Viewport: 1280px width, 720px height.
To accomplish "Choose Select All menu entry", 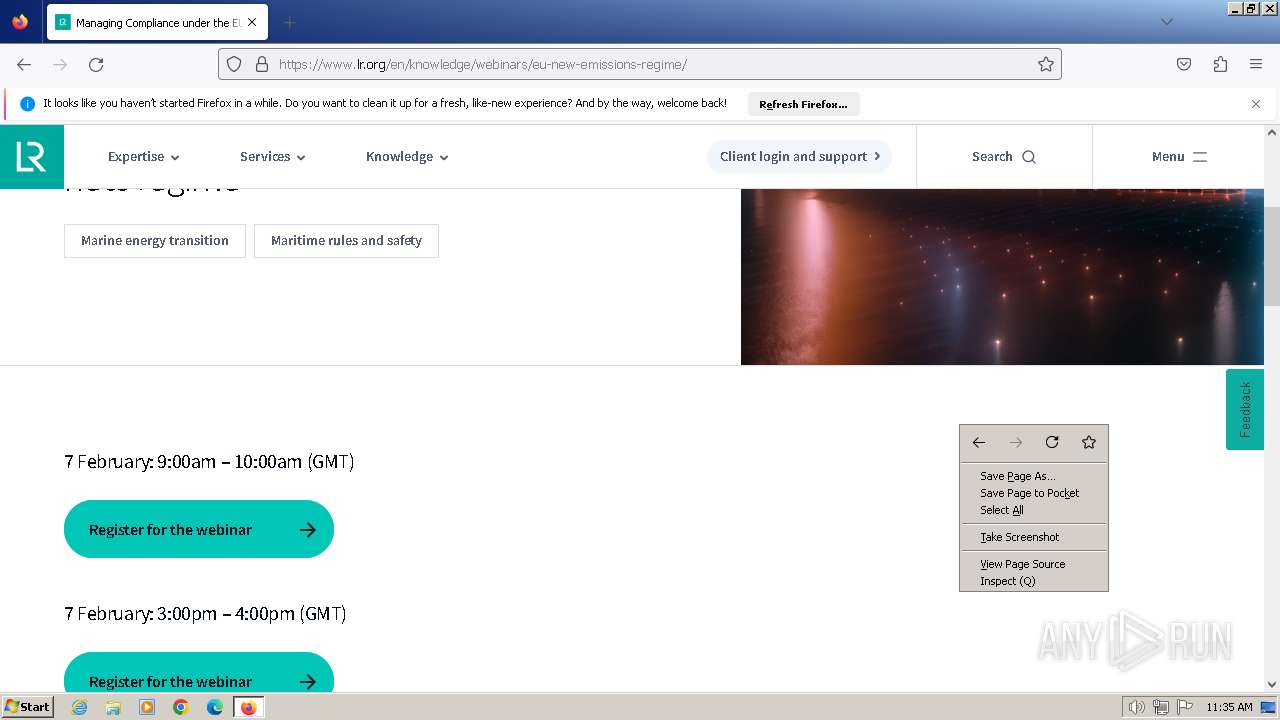I will click(1034, 511).
